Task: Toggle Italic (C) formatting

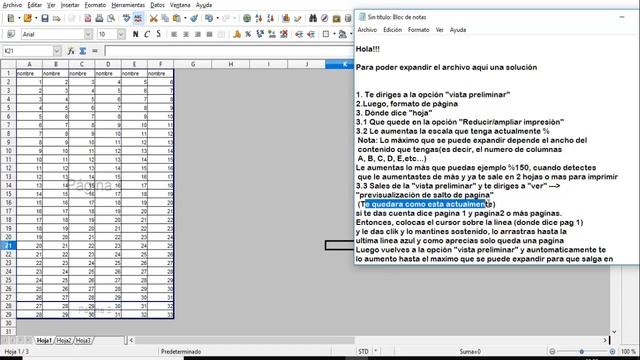Action: click(147, 34)
